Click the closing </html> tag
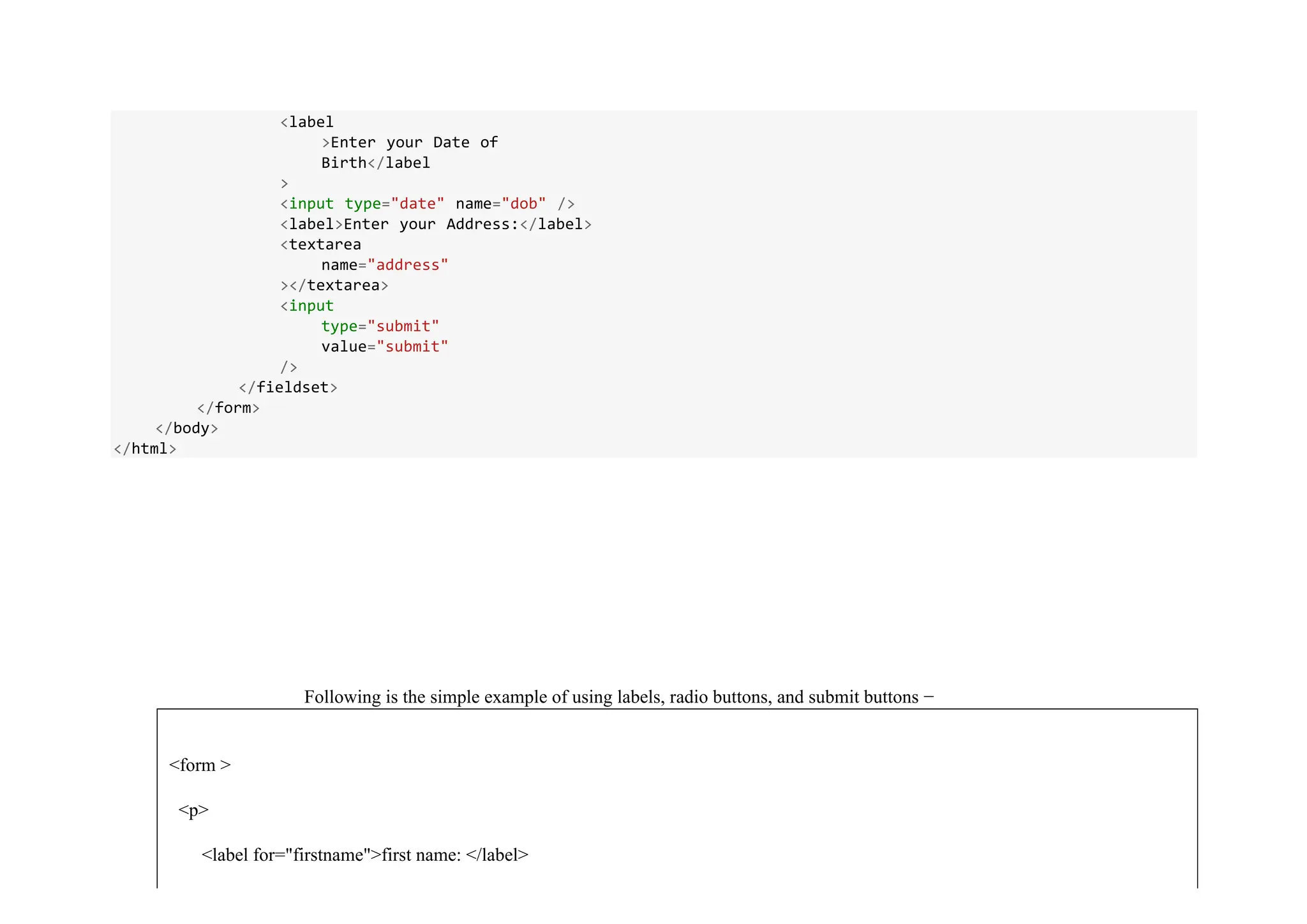The height and width of the screenshot is (924, 1307). pyautogui.click(x=145, y=449)
